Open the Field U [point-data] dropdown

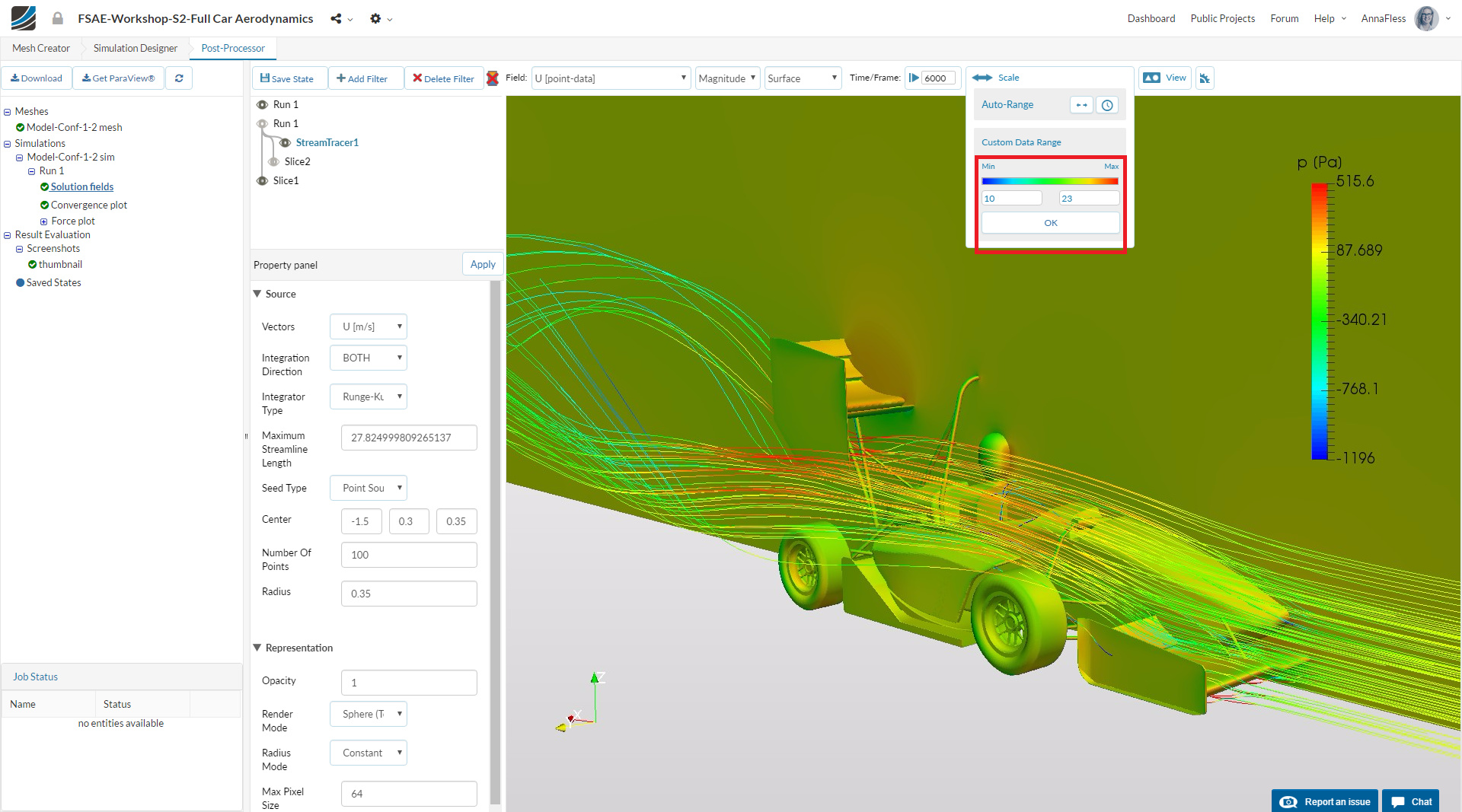point(611,78)
